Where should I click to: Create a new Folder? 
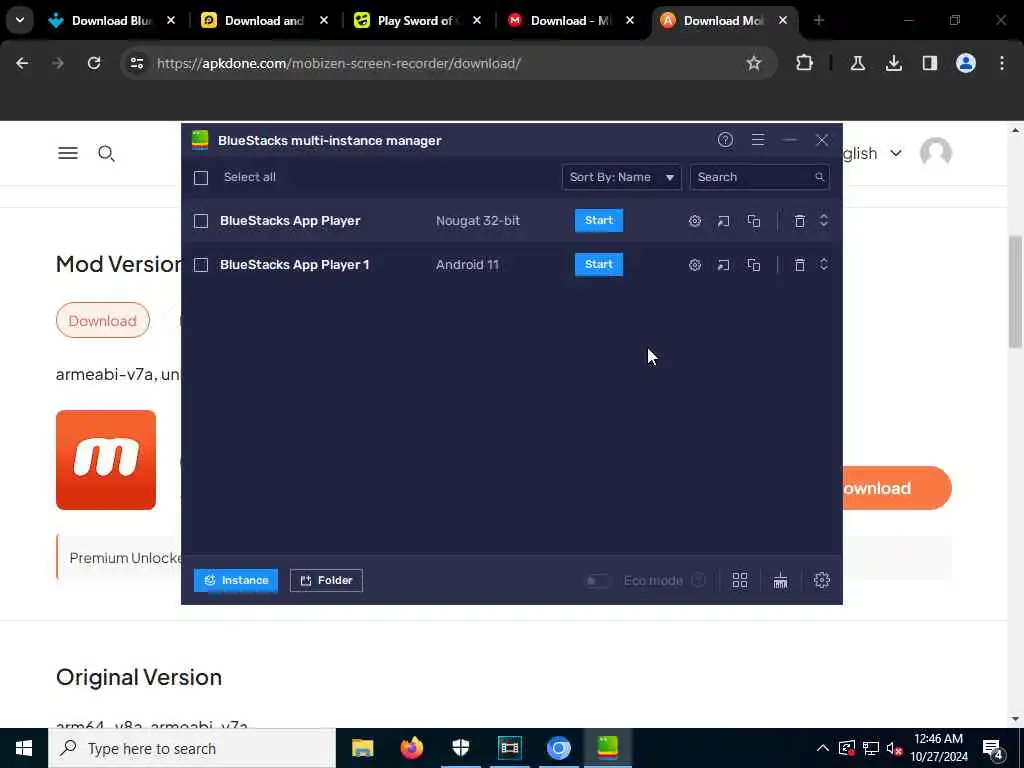coord(327,581)
